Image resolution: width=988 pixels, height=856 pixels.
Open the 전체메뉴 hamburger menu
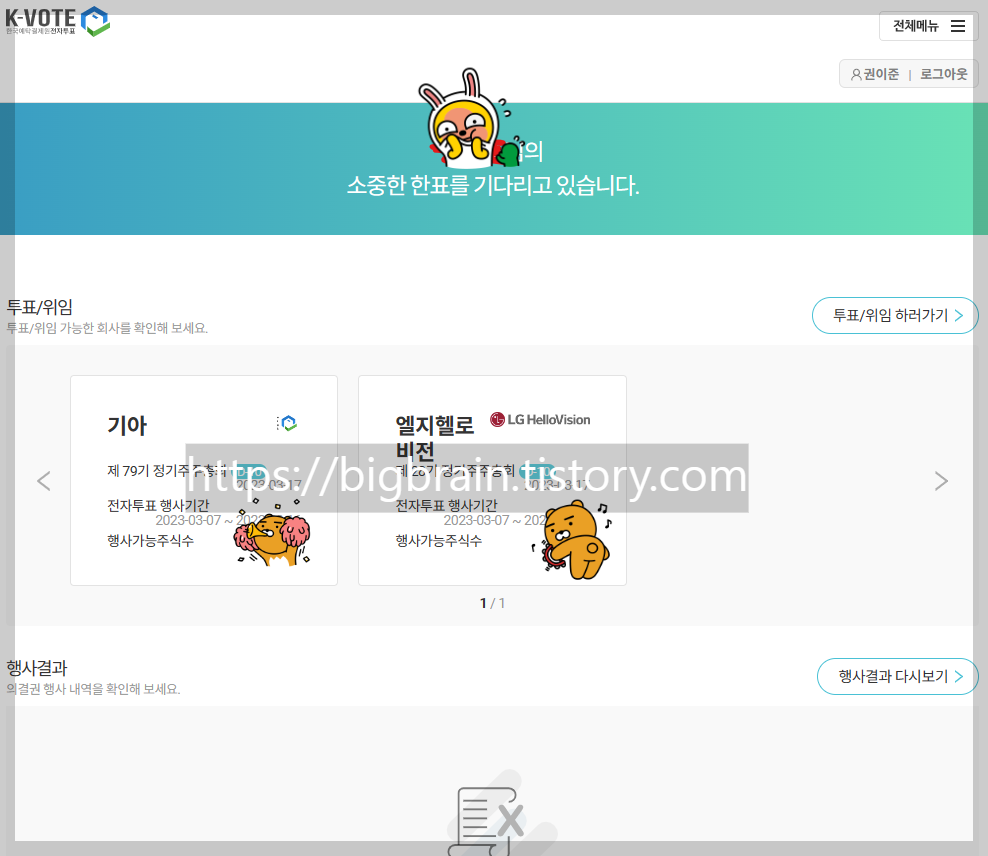(929, 26)
